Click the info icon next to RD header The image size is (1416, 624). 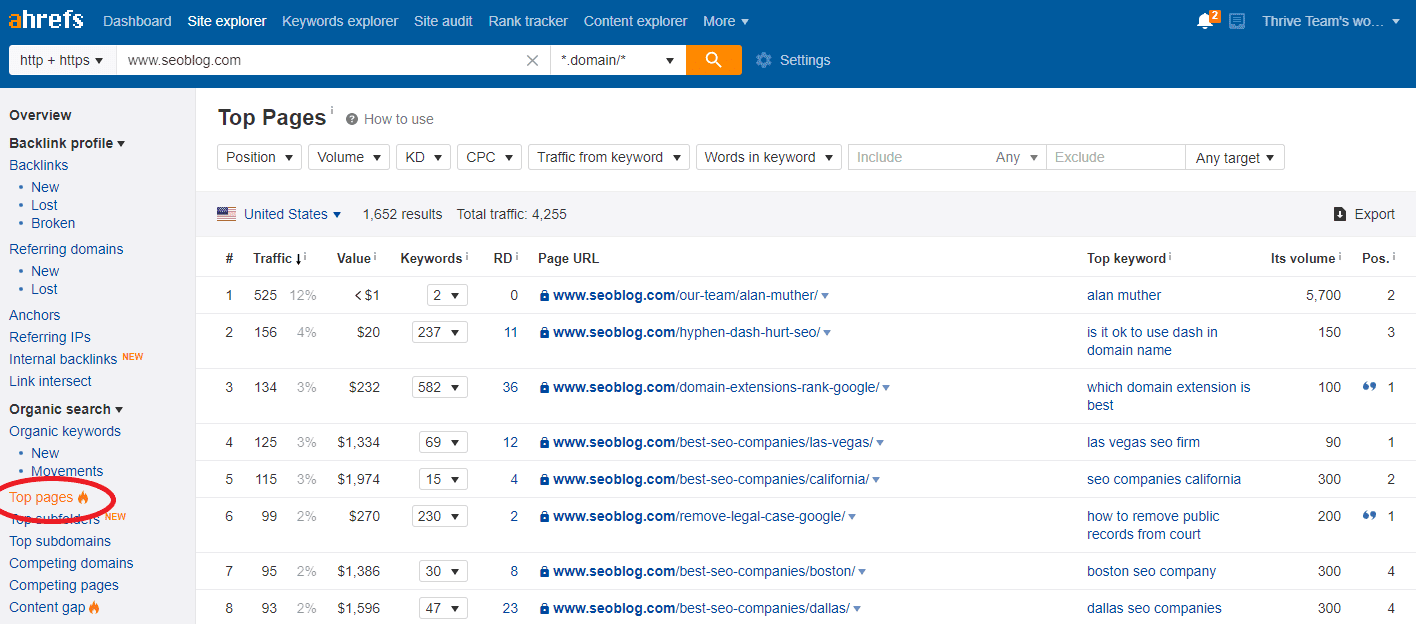(x=517, y=257)
